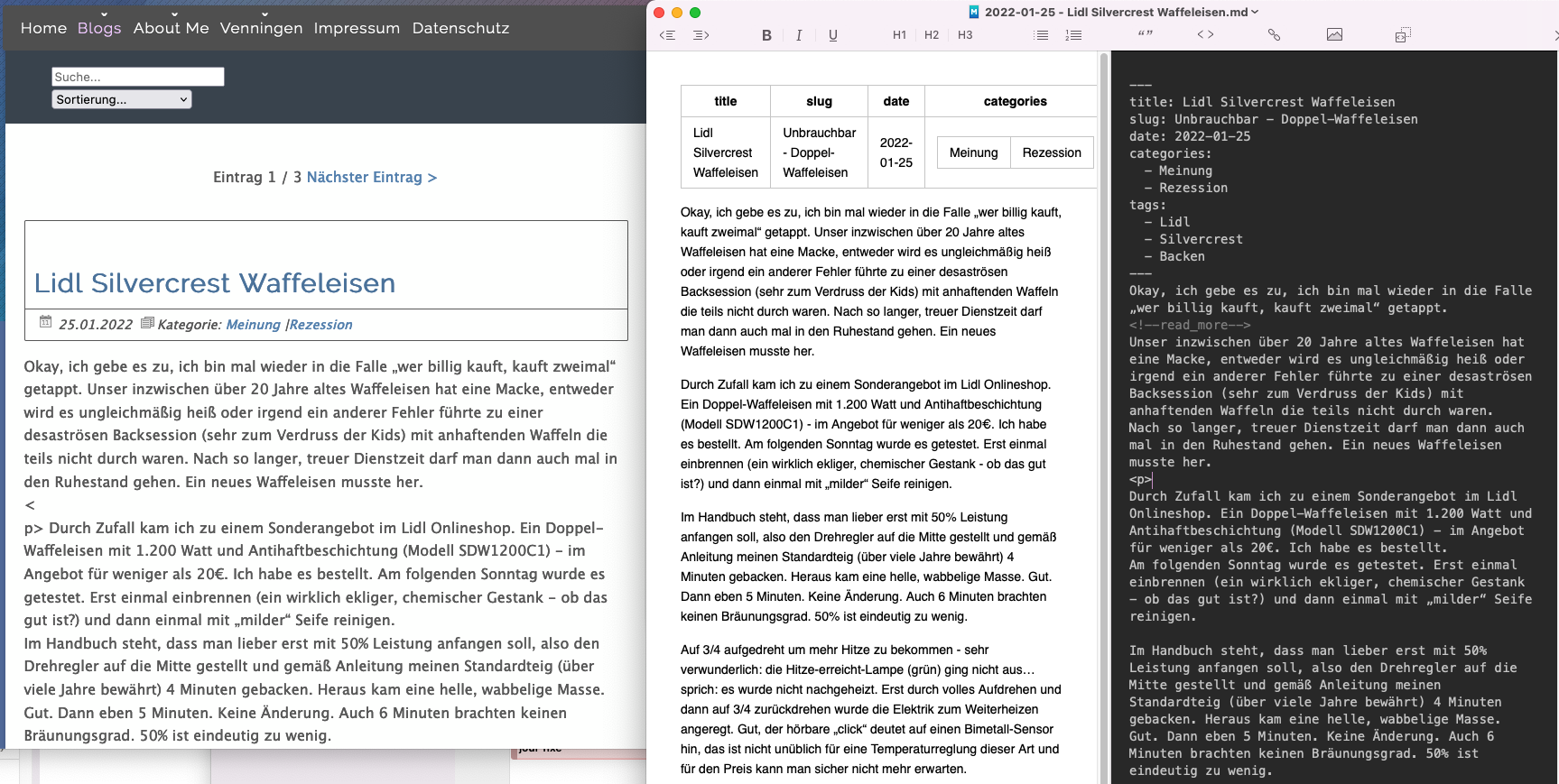Click the 'date: 2022-01-25' line in source editor
This screenshot has height=784, width=1559.
(x=1190, y=136)
